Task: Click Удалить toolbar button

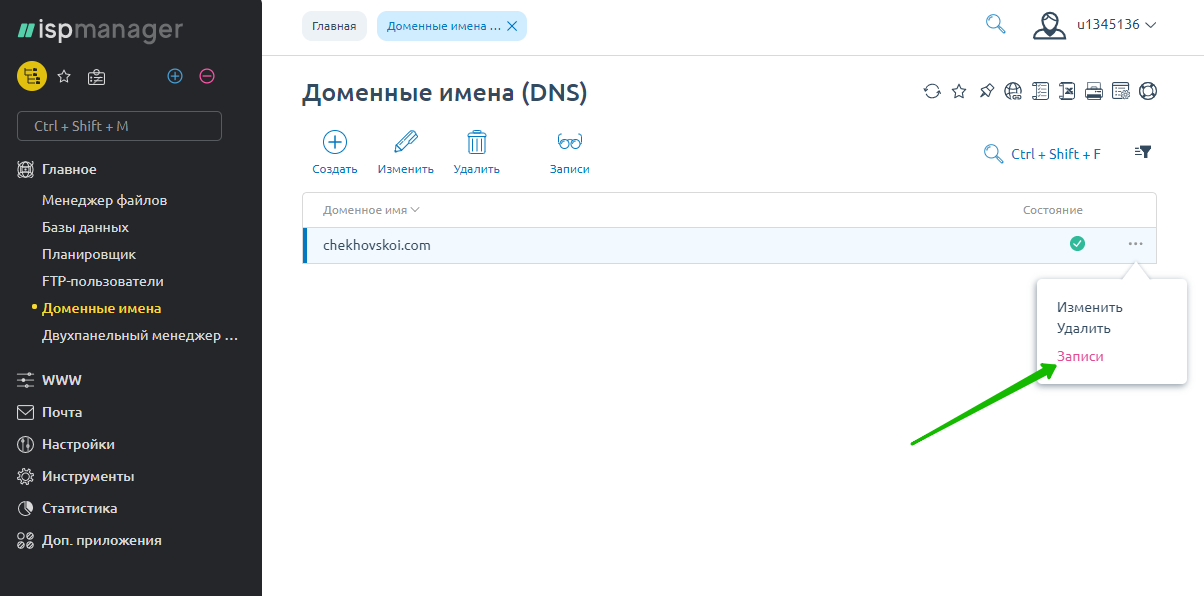Action: coord(477,153)
